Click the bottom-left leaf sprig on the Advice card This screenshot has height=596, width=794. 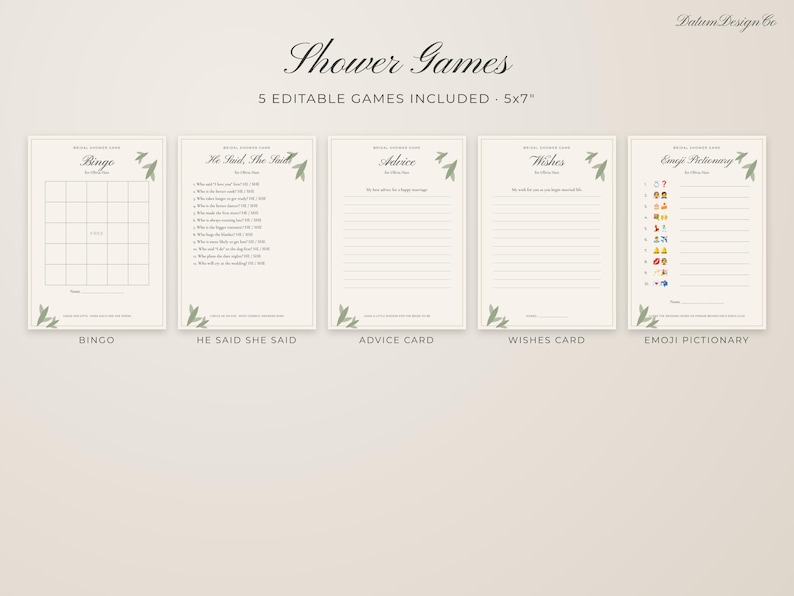[347, 316]
